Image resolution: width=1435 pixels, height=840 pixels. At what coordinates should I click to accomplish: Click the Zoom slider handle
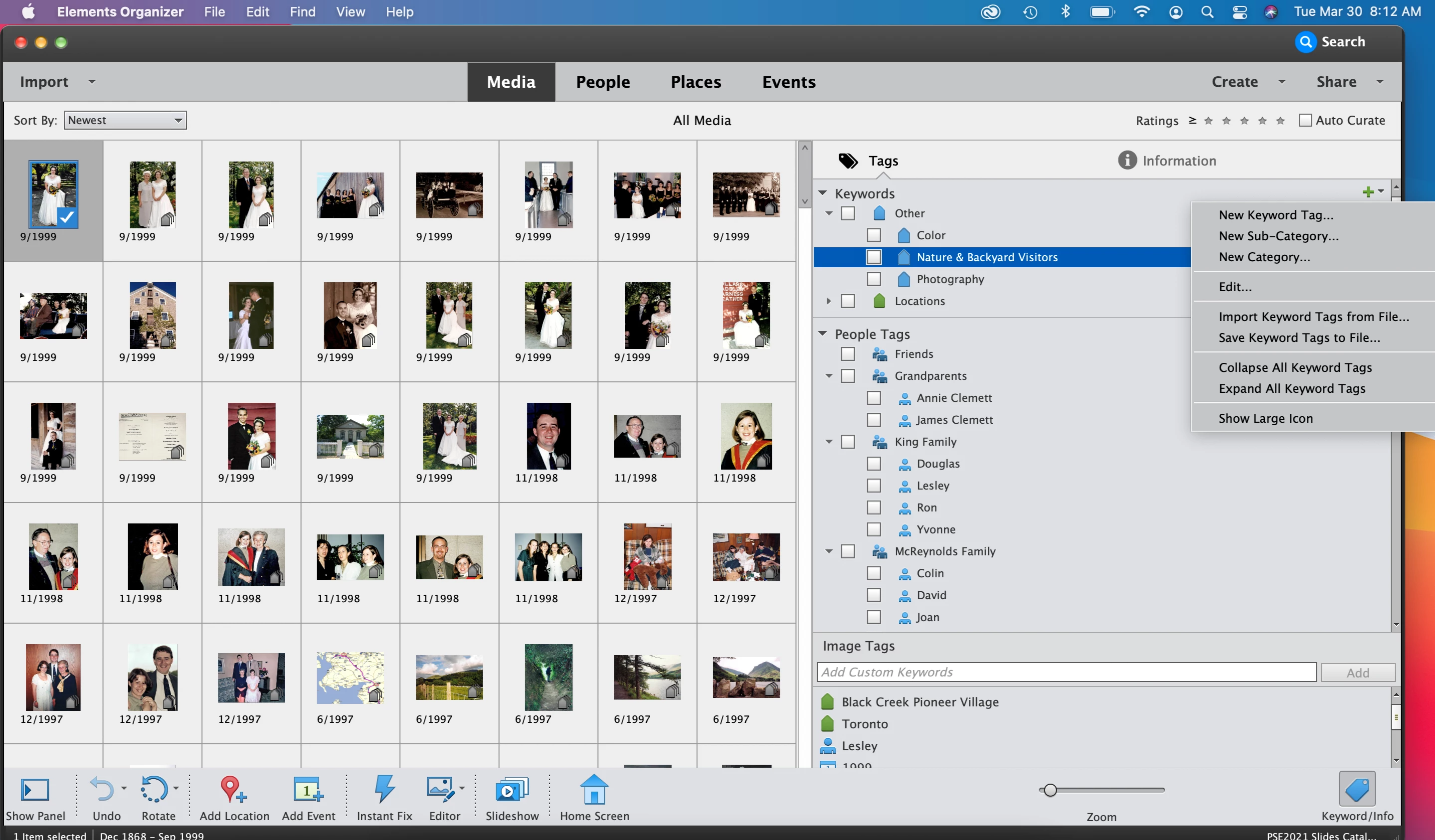point(1050,790)
